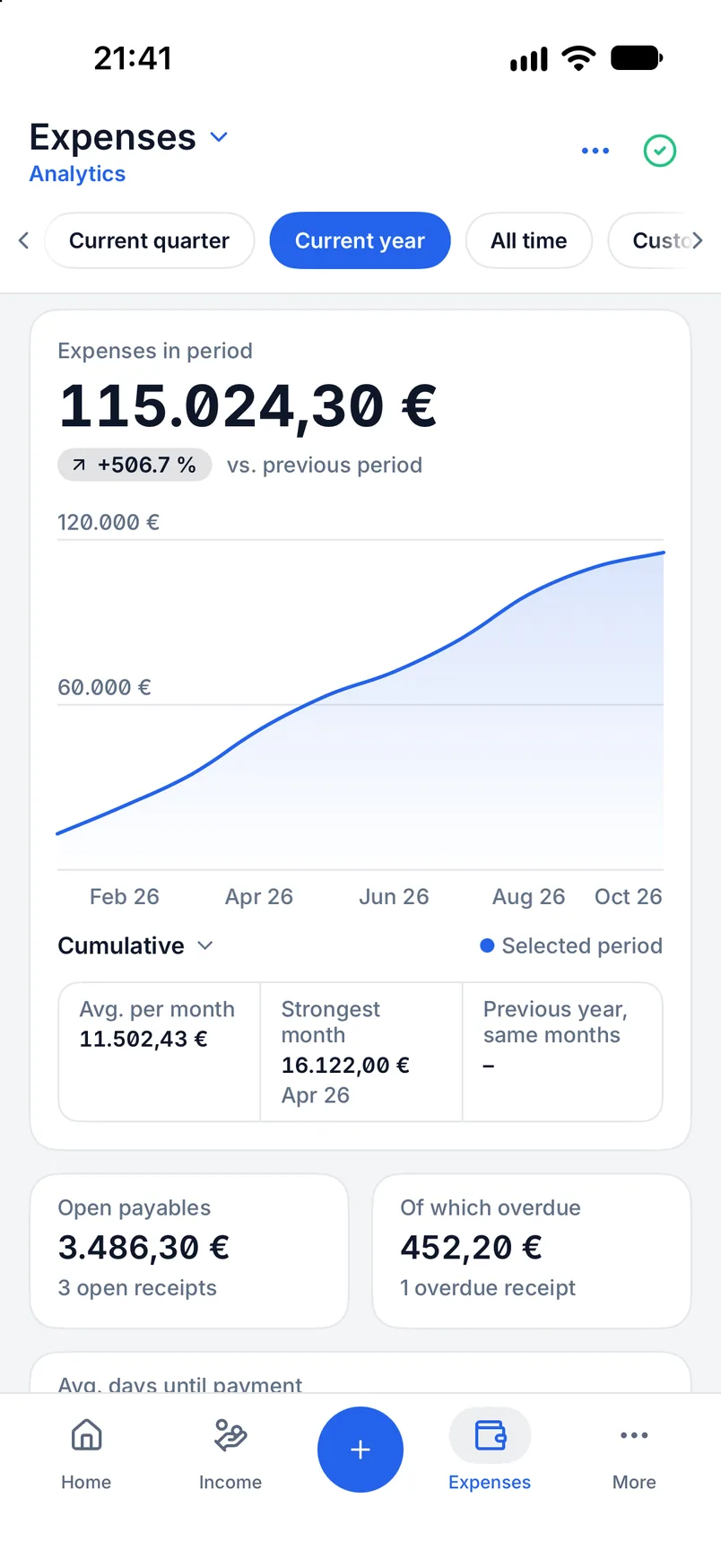Open the Avg. days until payment card
The height and width of the screenshot is (1568, 721).
pos(360,1372)
